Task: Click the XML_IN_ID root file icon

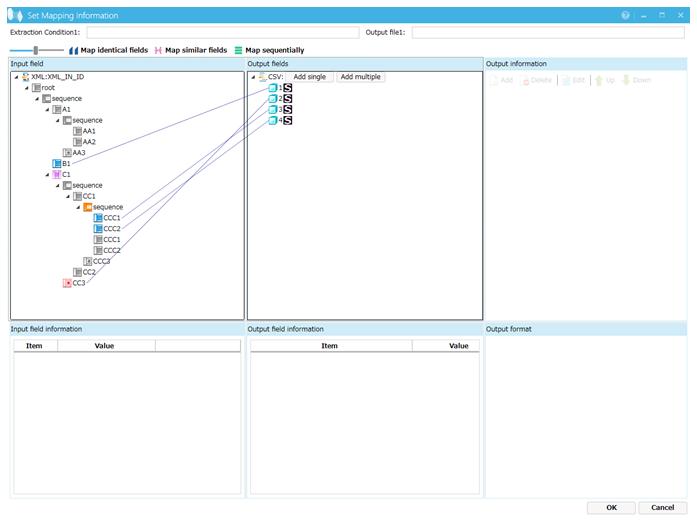Action: click(26, 77)
